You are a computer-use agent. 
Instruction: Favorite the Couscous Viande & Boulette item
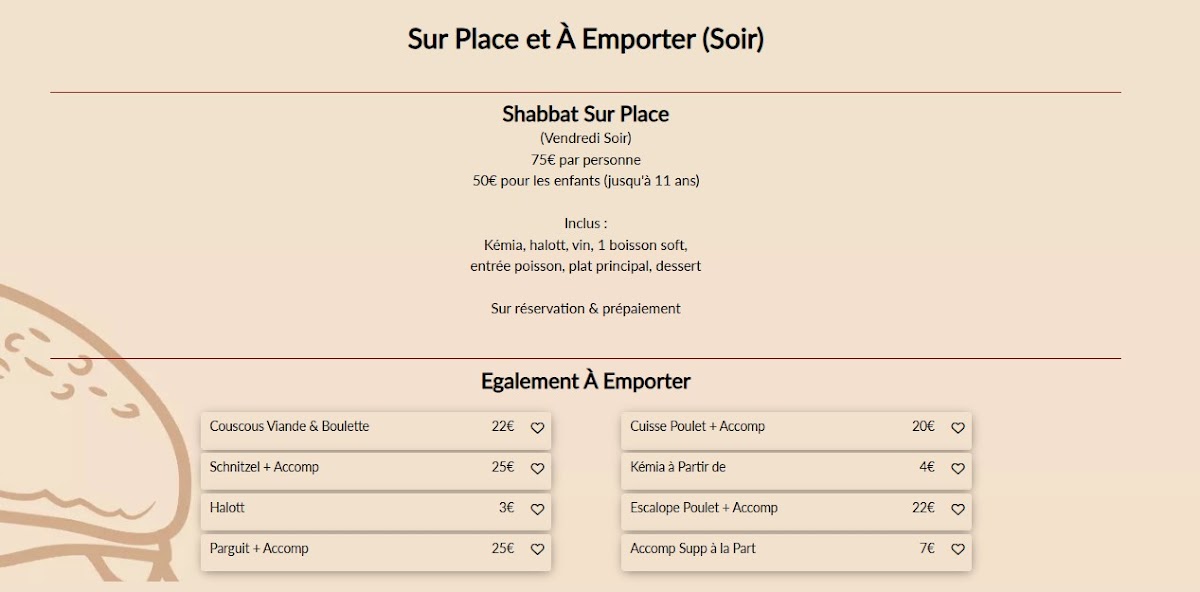click(x=537, y=428)
